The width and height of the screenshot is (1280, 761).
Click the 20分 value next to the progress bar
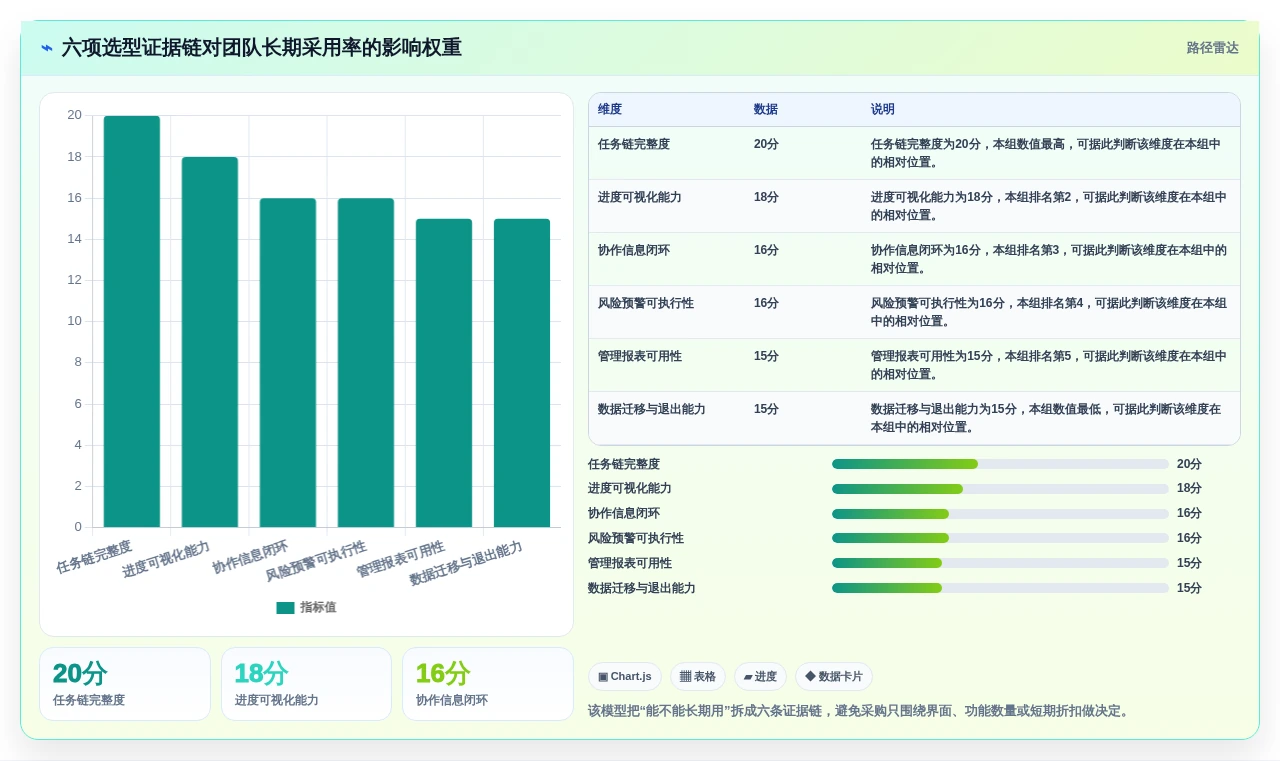pos(1189,464)
